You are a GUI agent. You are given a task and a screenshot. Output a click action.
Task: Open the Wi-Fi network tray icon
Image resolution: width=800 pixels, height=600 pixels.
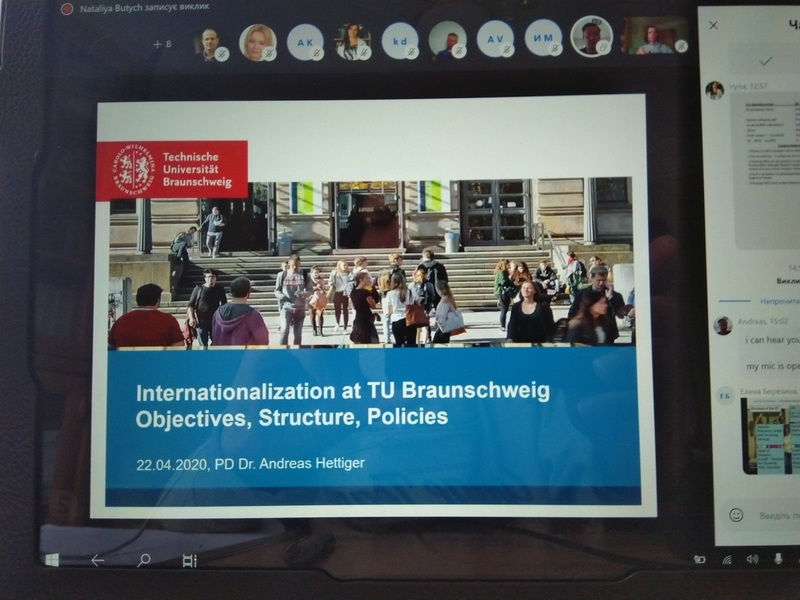coord(726,559)
